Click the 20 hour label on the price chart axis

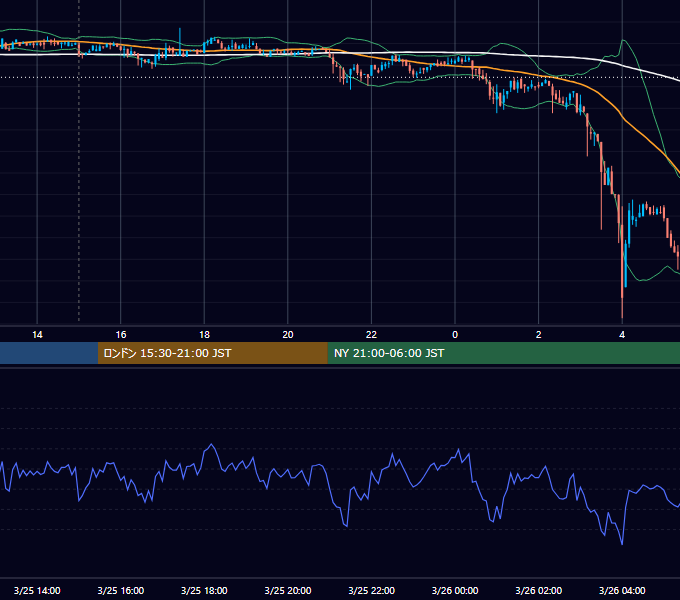click(288, 335)
